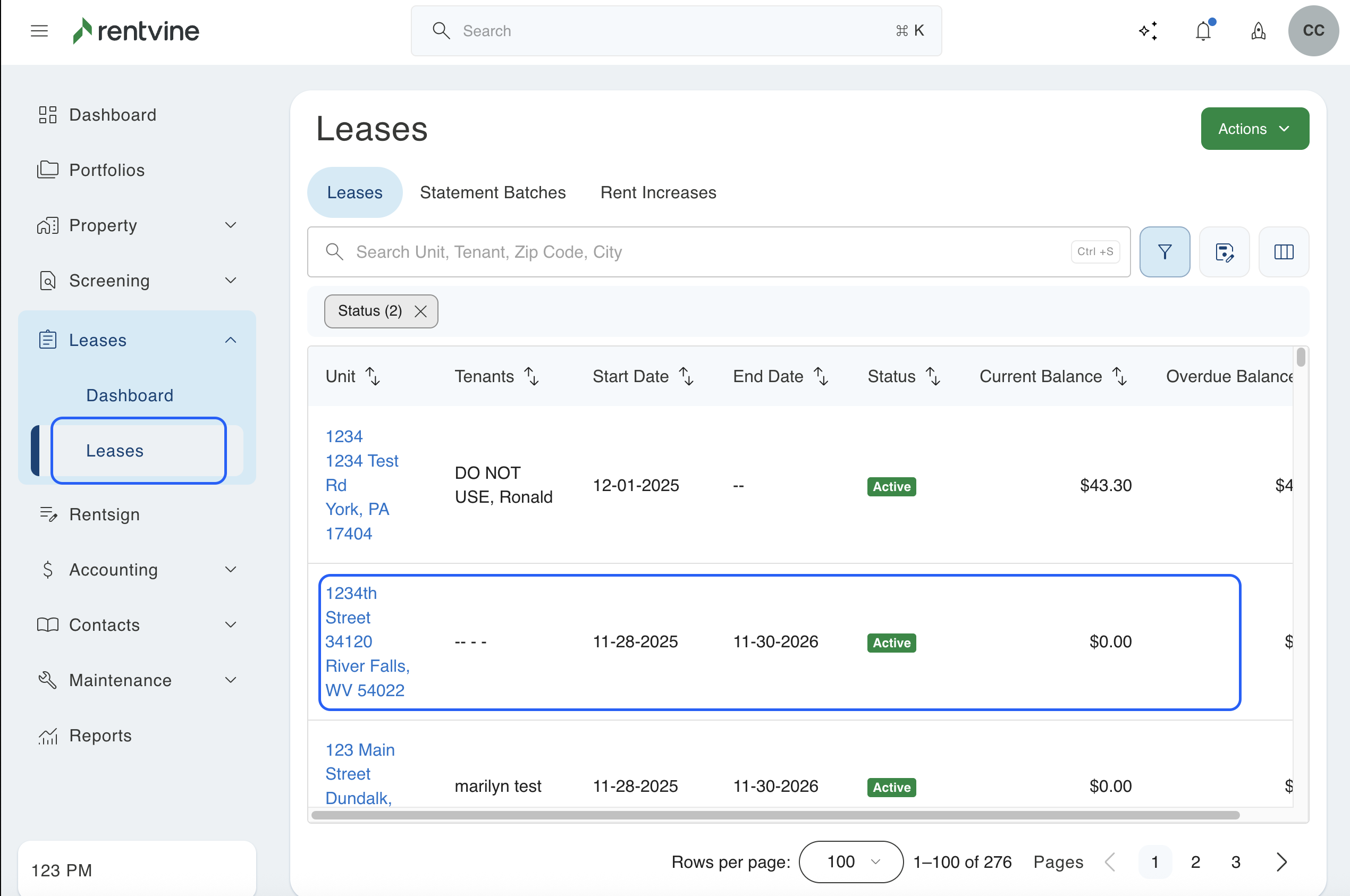Image resolution: width=1350 pixels, height=896 pixels.
Task: Open the Rows per page dropdown
Action: click(x=850, y=861)
